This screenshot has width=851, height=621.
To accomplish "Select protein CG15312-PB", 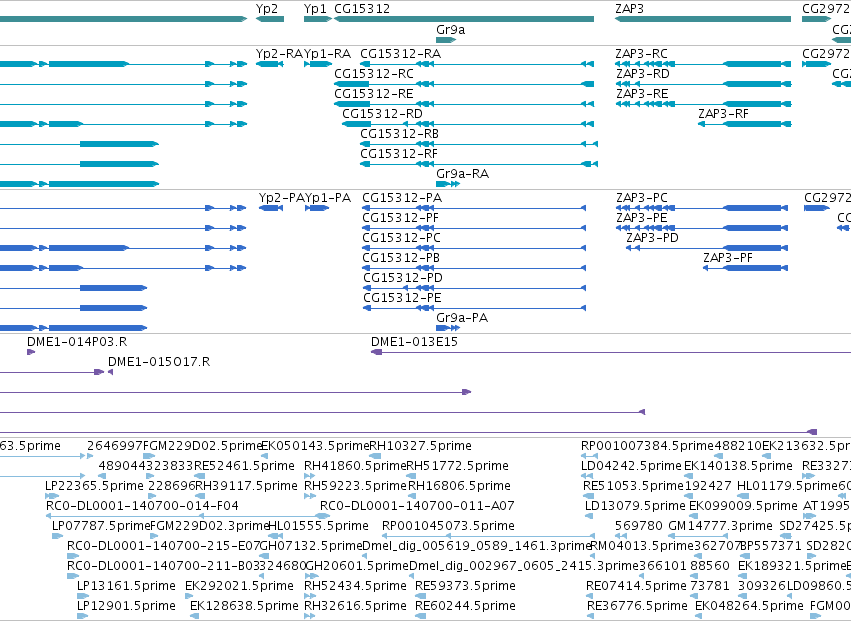I will pyautogui.click(x=474, y=268).
